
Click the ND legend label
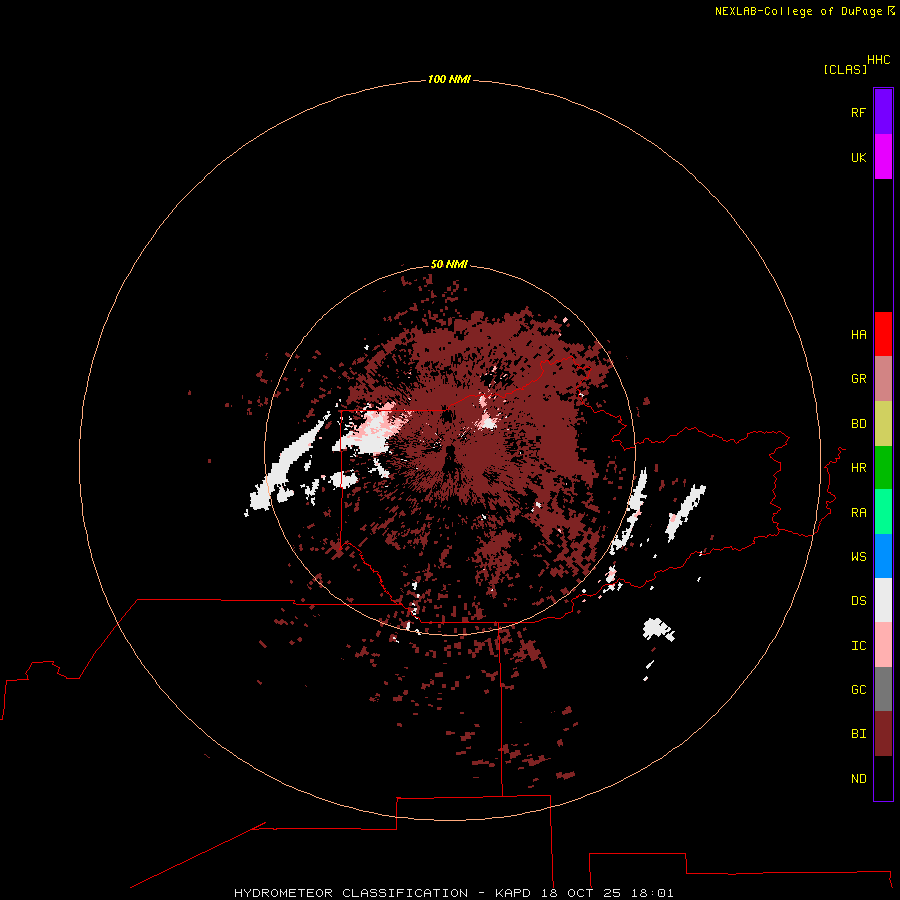[x=858, y=778]
